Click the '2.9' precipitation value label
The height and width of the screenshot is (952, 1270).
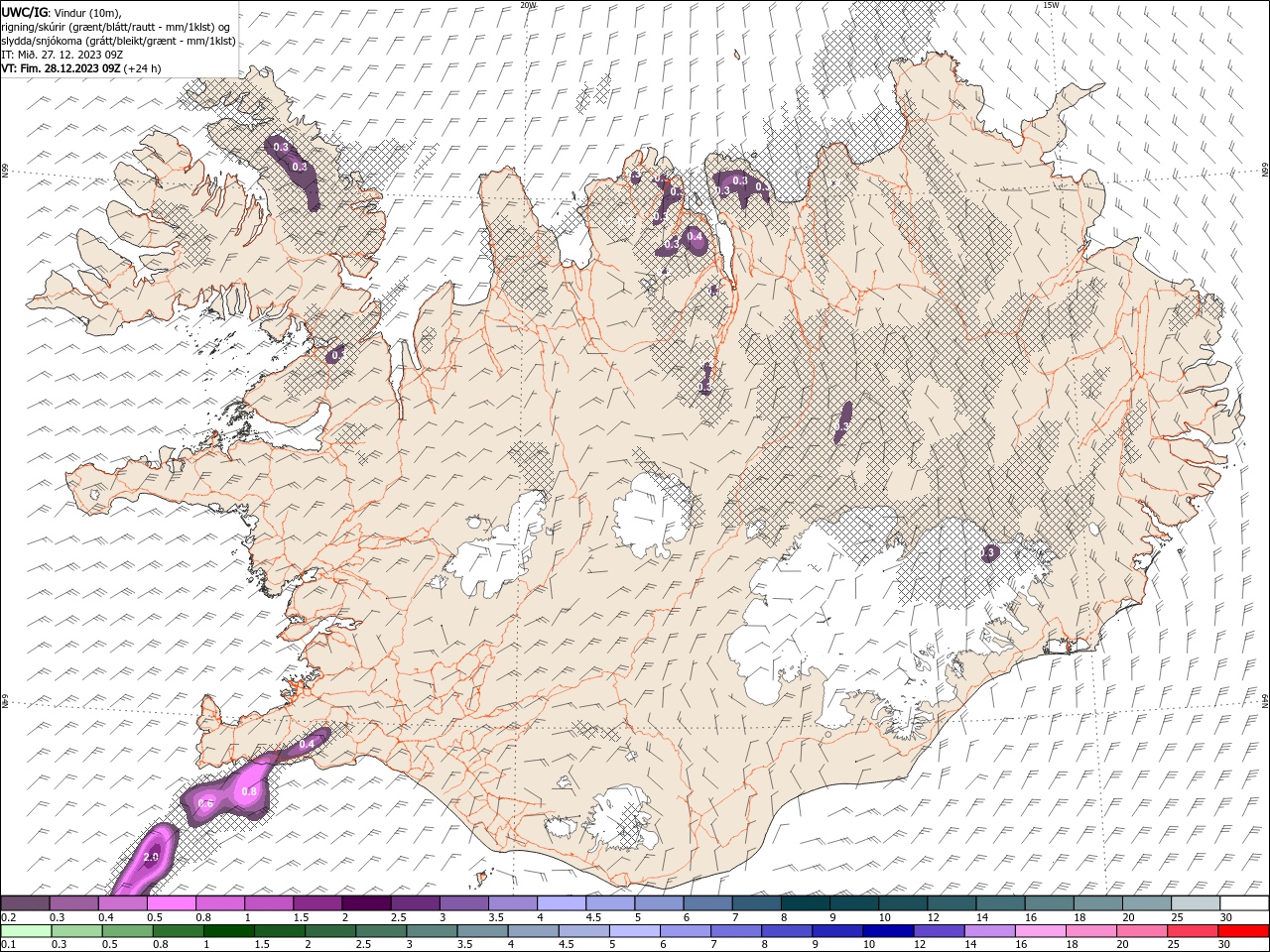pyautogui.click(x=152, y=857)
